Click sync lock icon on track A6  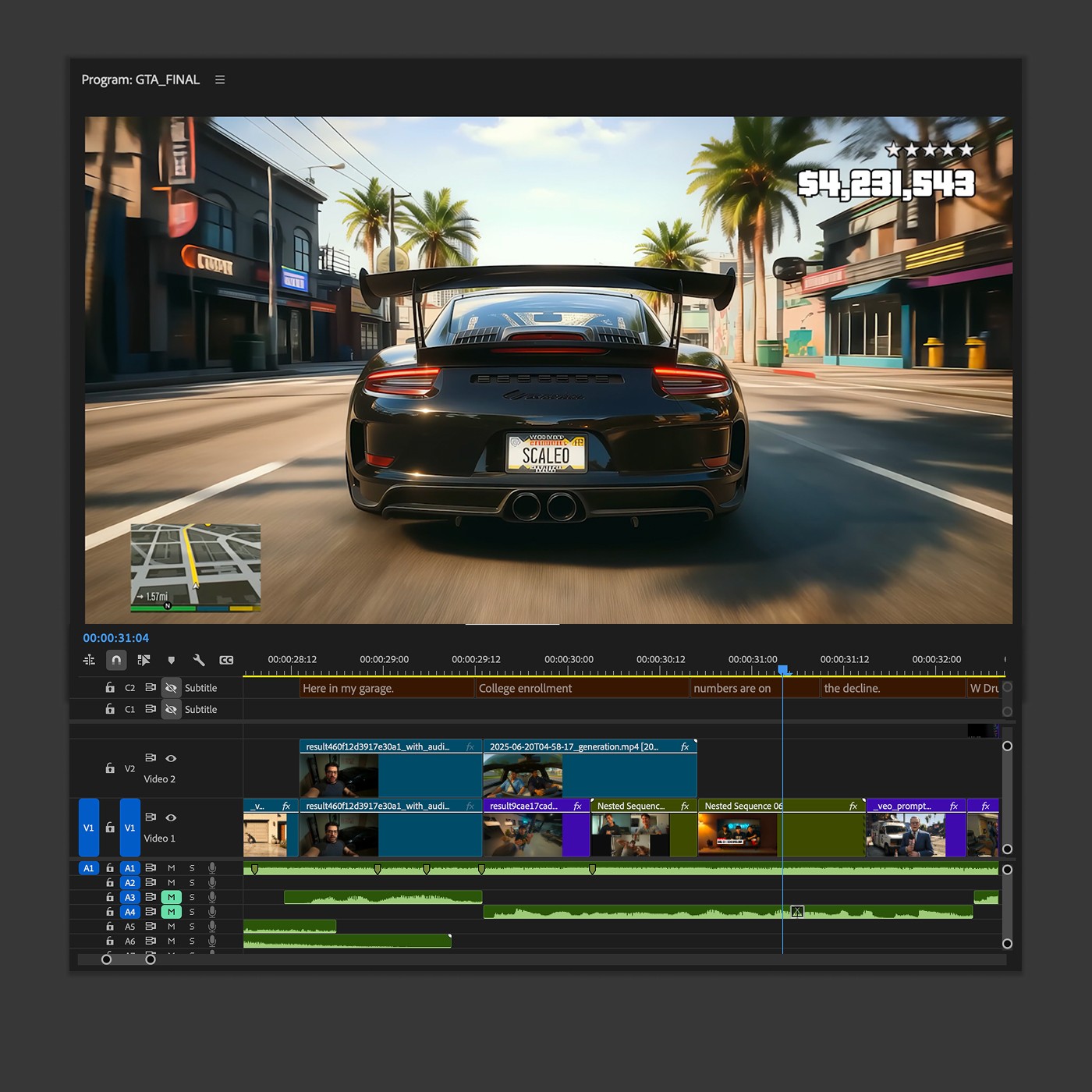tap(151, 941)
